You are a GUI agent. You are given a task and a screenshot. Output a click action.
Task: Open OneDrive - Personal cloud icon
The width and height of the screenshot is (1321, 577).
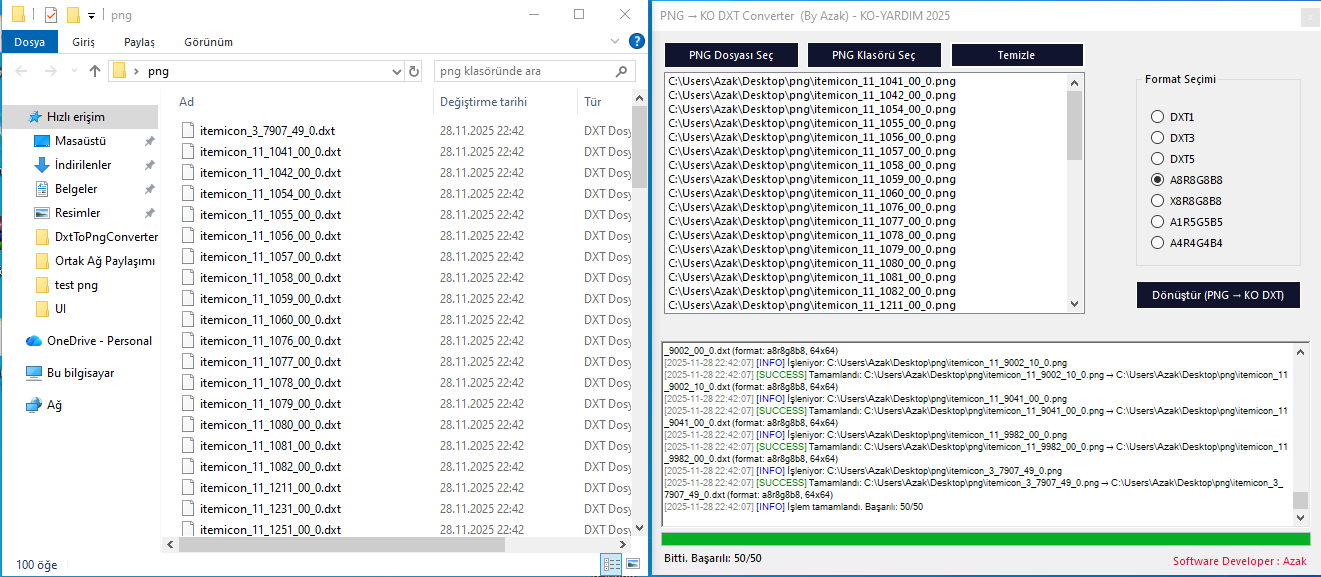[34, 341]
